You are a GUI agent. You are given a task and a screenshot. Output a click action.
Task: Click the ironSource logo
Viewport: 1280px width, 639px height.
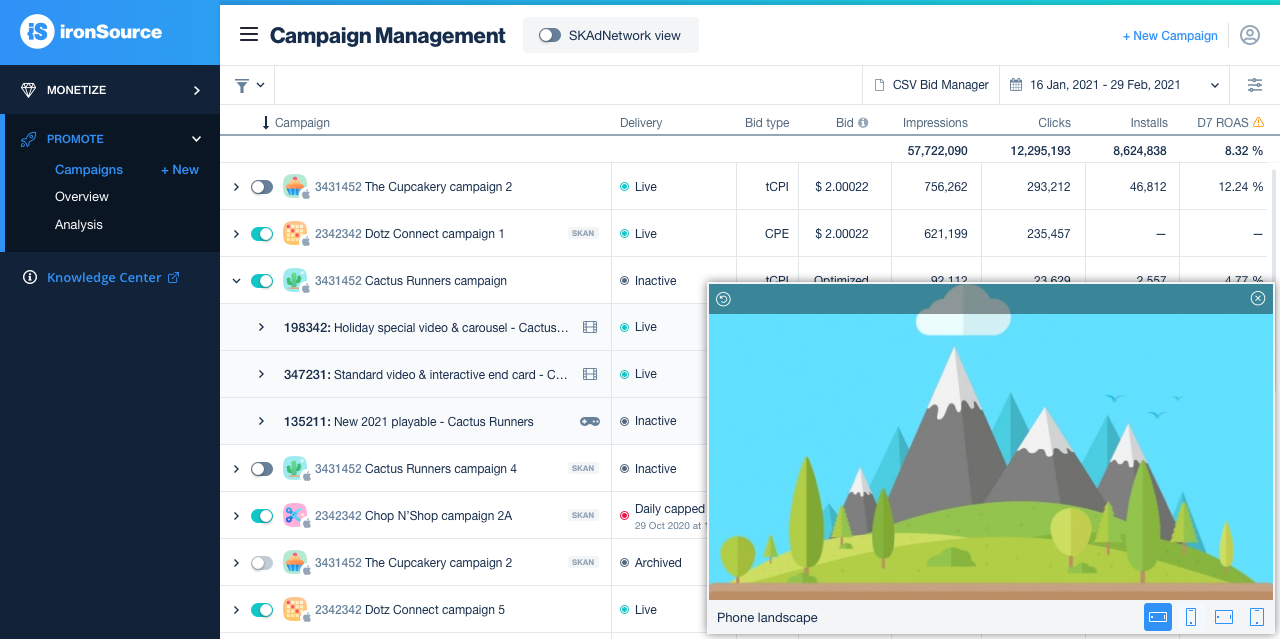[91, 32]
